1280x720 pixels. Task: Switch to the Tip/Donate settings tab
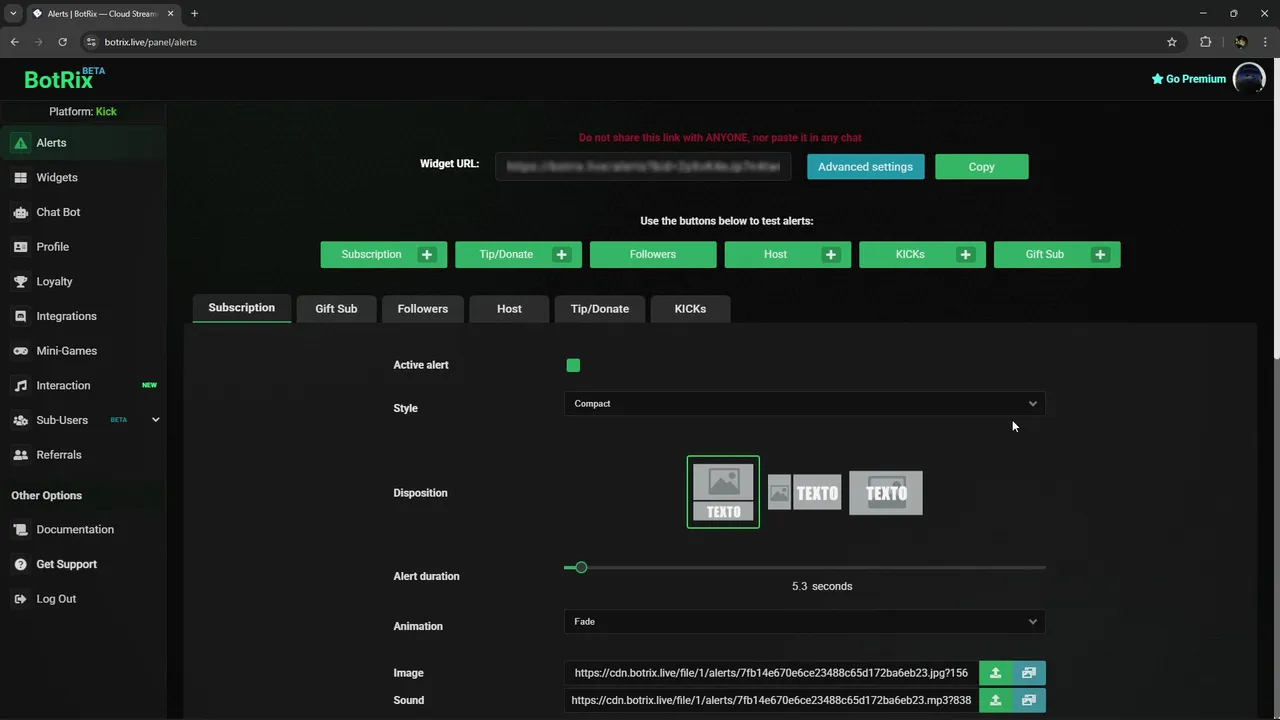click(600, 309)
